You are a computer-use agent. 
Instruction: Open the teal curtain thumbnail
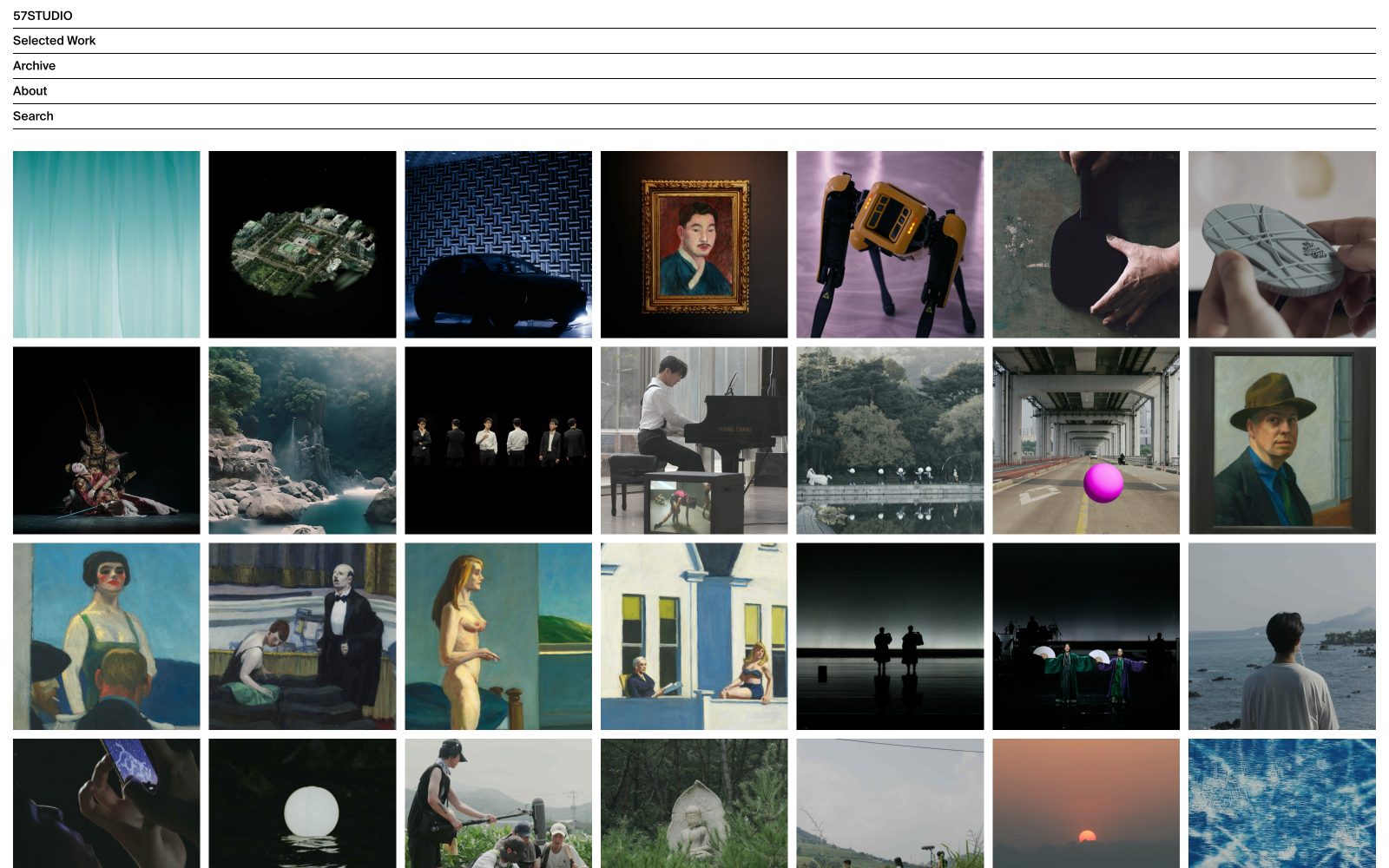pos(106,244)
